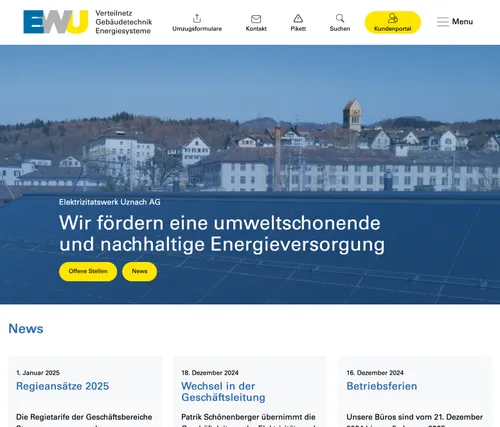Open the Regieansätze 2025 article
The height and width of the screenshot is (427, 500).
63,386
